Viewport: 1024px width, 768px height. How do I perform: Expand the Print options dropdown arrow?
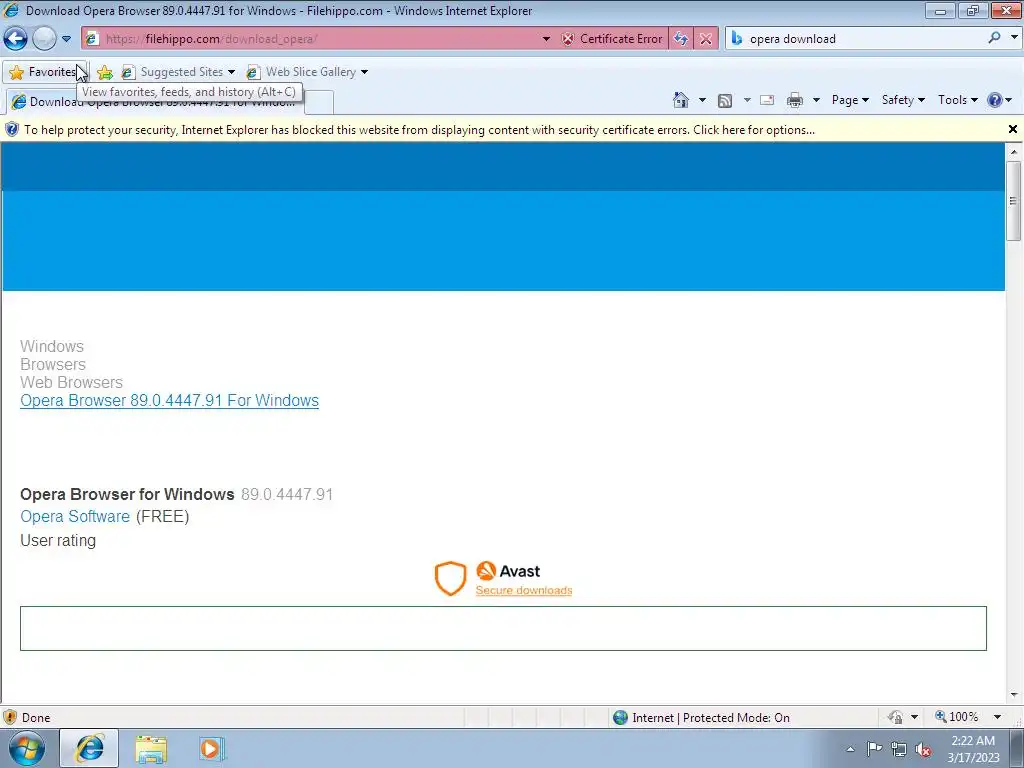coord(816,100)
